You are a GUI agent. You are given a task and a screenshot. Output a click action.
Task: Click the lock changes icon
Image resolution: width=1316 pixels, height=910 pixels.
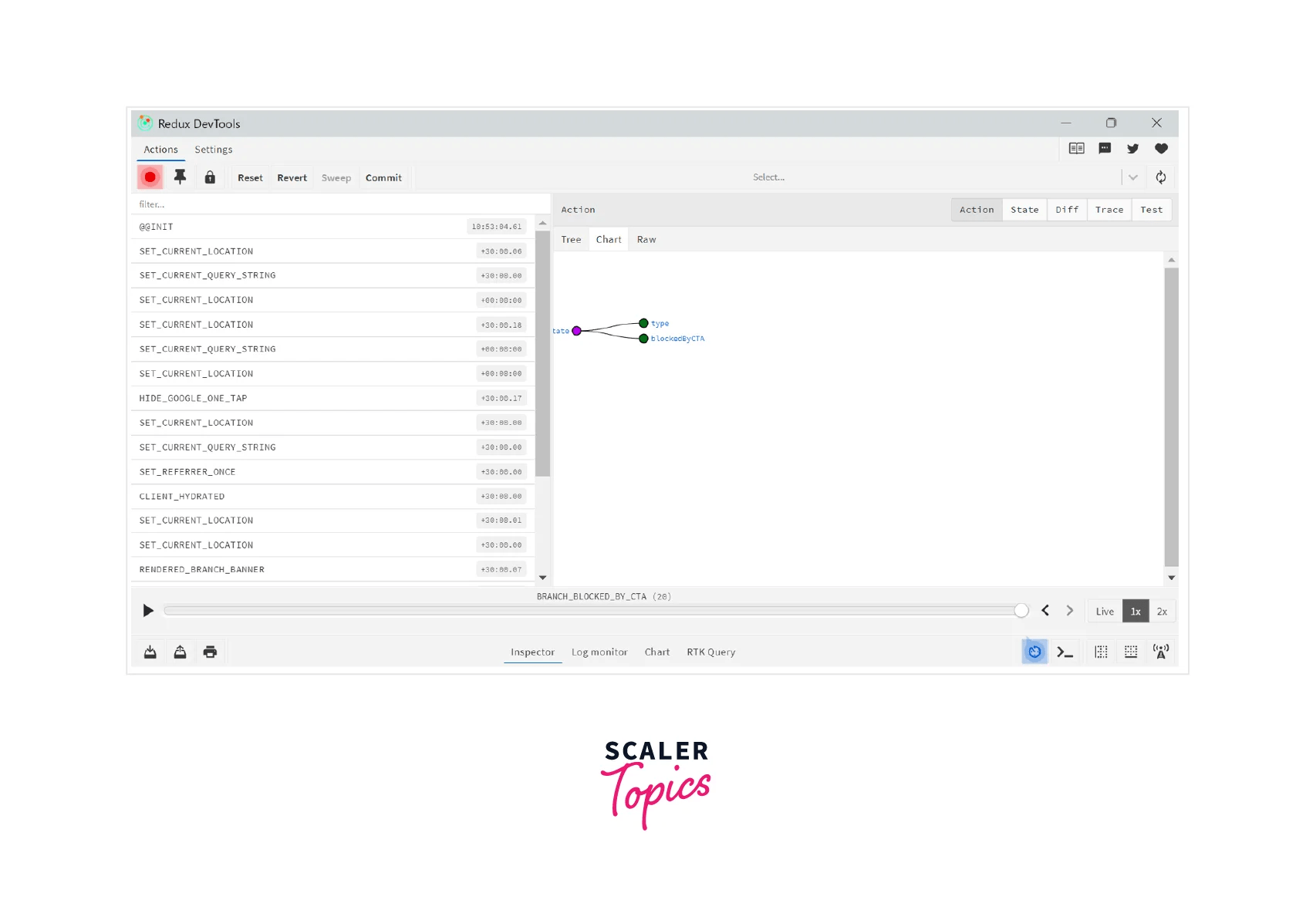[209, 177]
